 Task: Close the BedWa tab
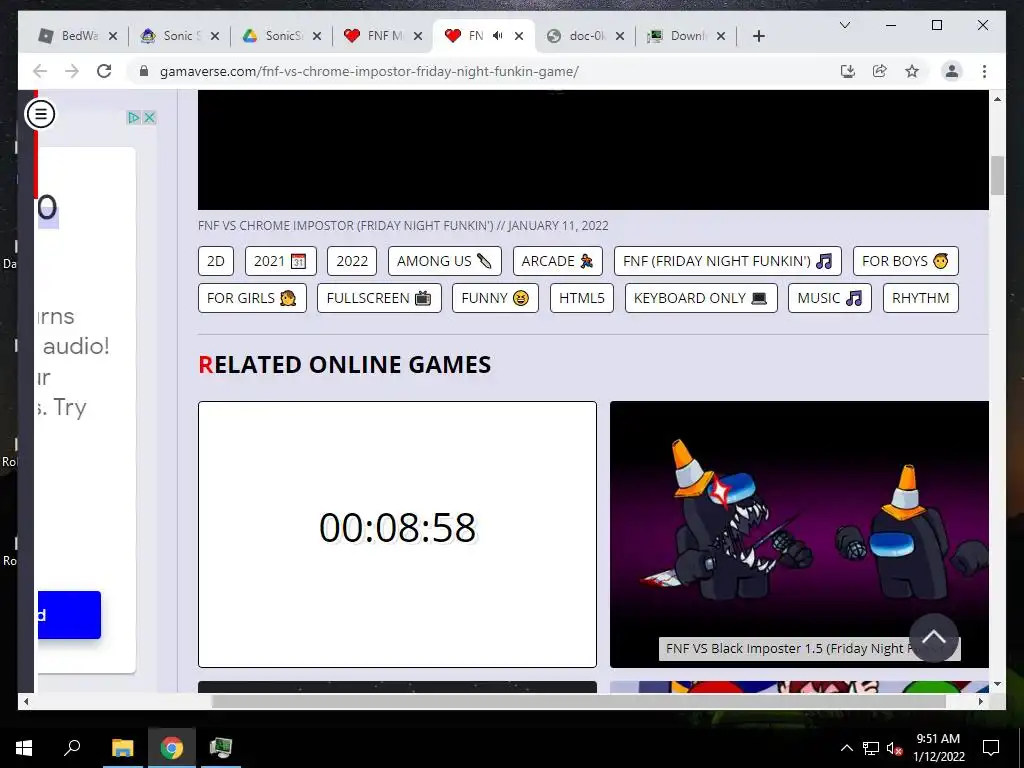click(113, 36)
